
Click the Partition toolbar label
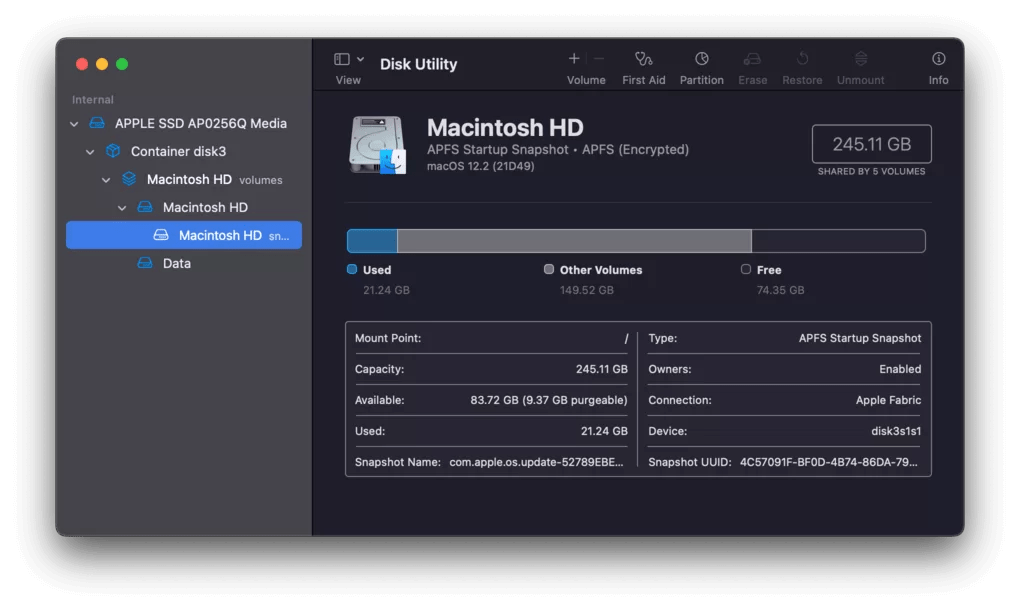pos(701,80)
